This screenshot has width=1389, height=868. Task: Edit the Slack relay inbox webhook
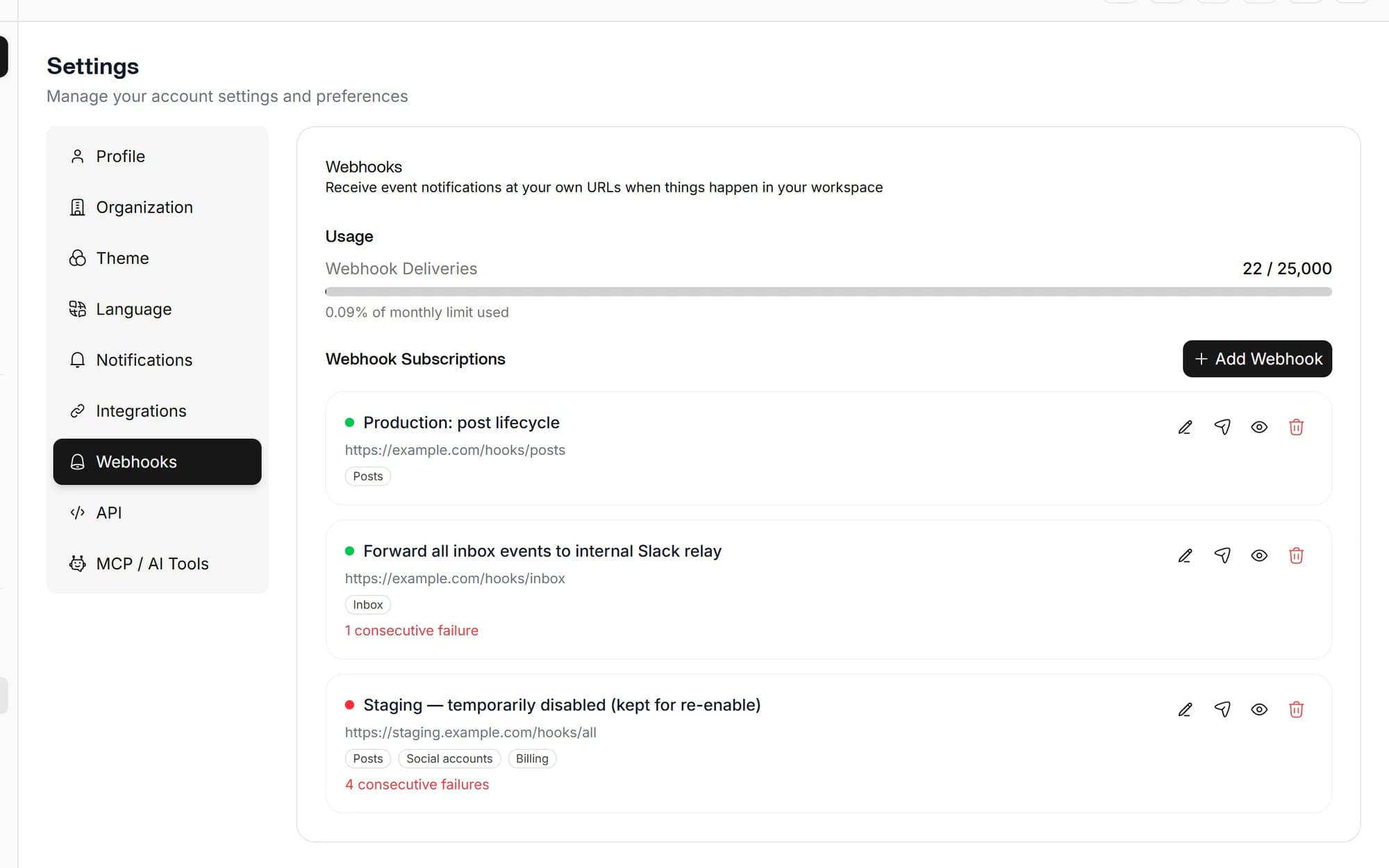[1185, 556]
